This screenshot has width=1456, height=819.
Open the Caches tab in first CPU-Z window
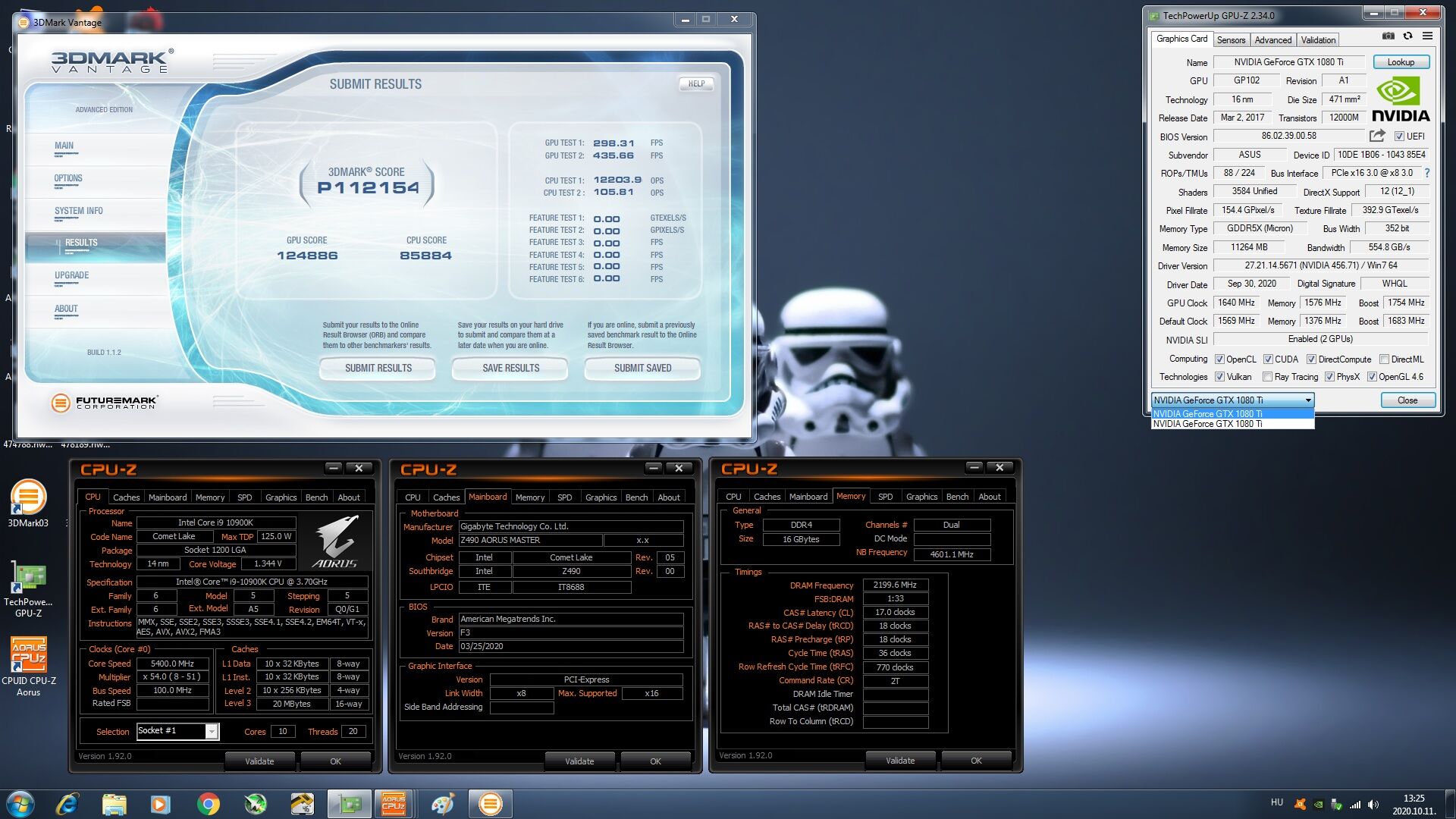[126, 497]
